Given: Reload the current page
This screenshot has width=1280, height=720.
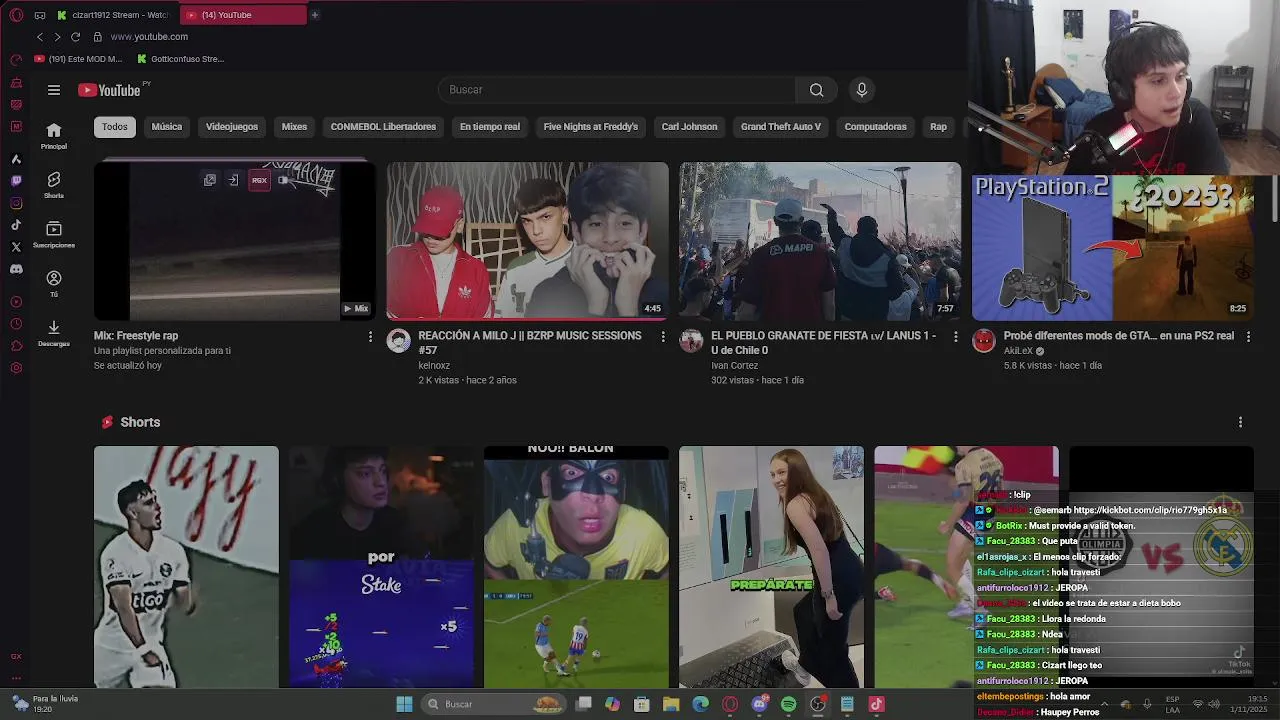Looking at the screenshot, I should pos(75,37).
